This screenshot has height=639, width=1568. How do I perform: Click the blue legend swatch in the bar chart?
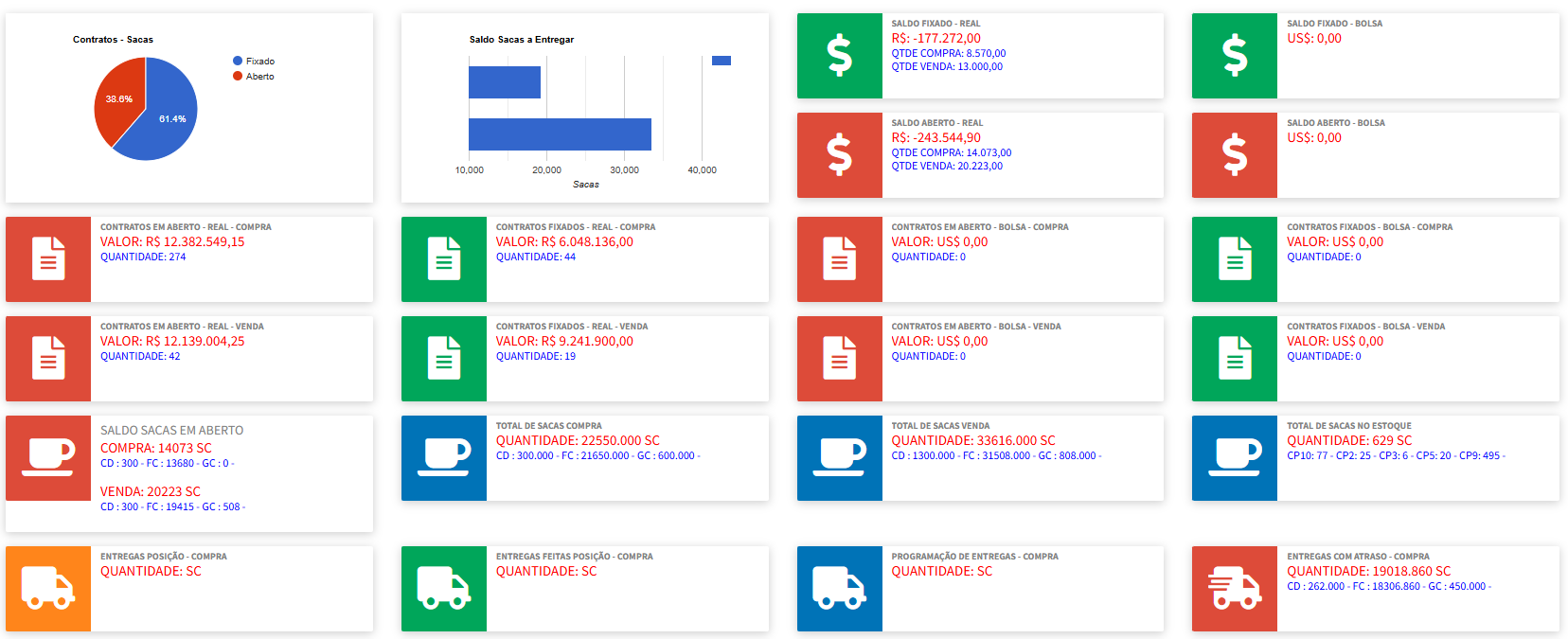pyautogui.click(x=721, y=61)
